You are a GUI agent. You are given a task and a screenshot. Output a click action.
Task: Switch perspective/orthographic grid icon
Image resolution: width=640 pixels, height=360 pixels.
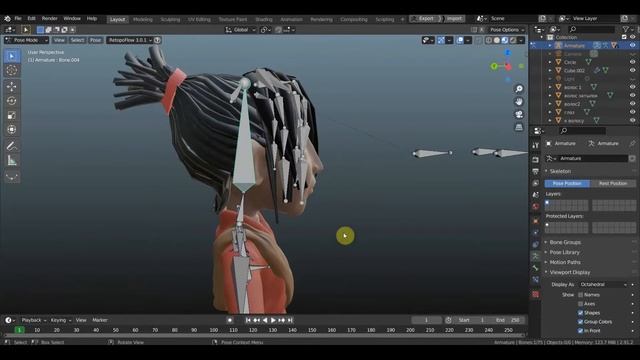coord(519,127)
